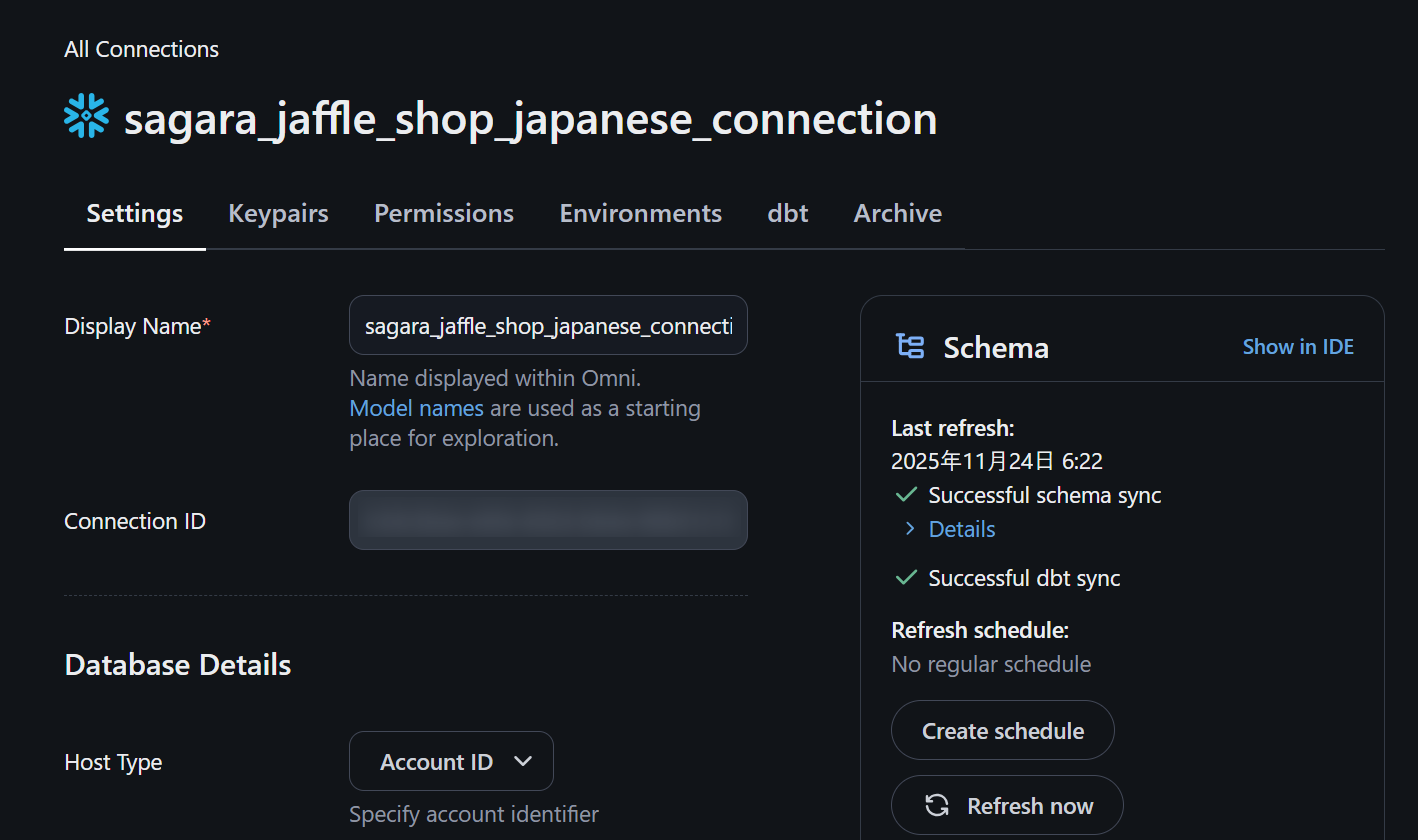
Task: Select the dbt tab
Action: 788,213
